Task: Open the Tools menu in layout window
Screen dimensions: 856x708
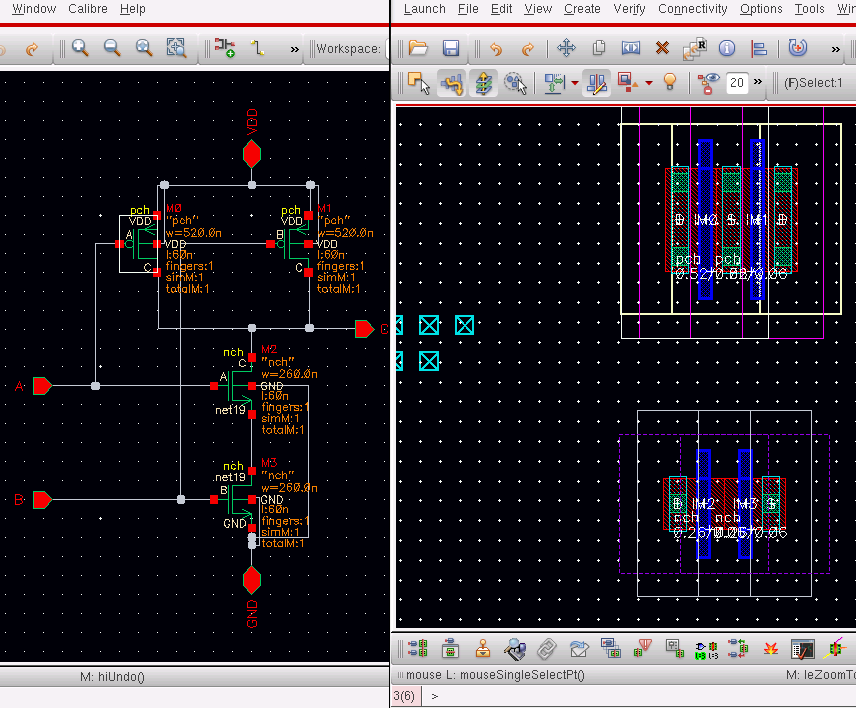Action: coord(809,9)
